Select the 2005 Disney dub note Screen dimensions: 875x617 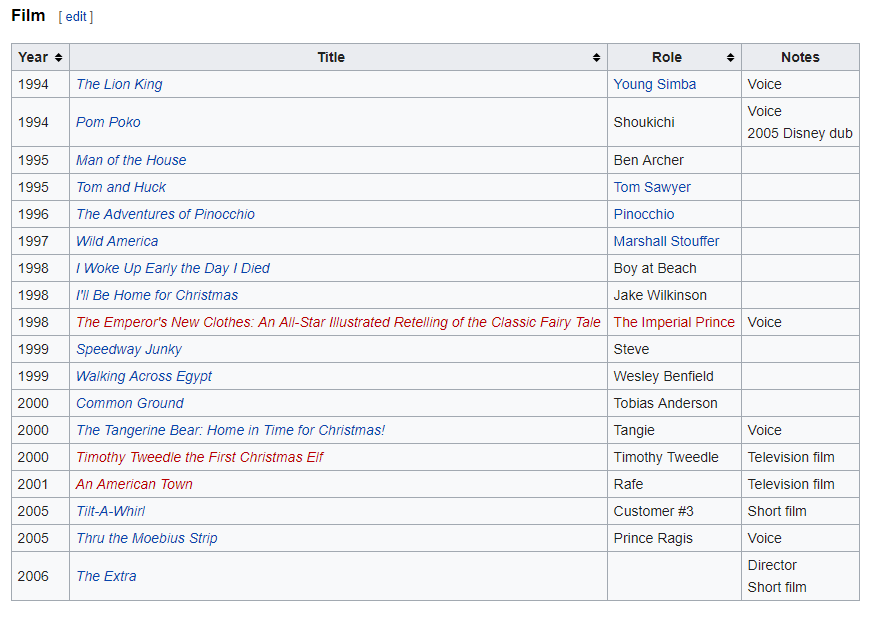click(x=800, y=133)
